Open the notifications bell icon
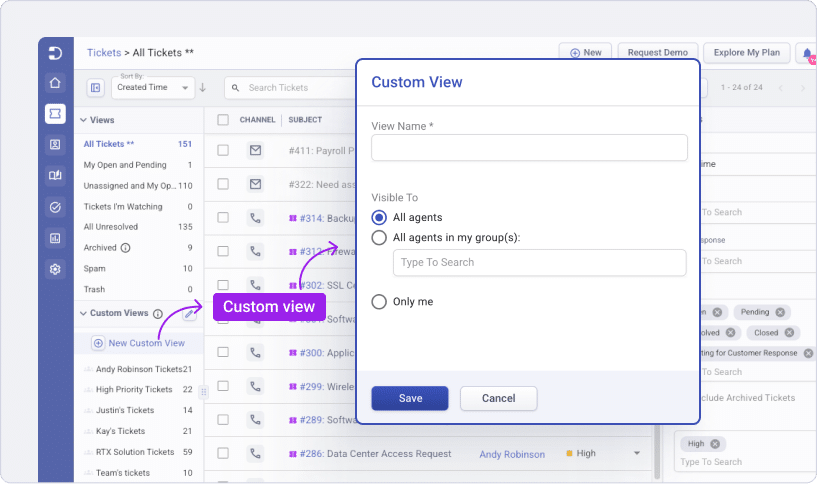Viewport: 817px width, 484px height. coord(807,53)
